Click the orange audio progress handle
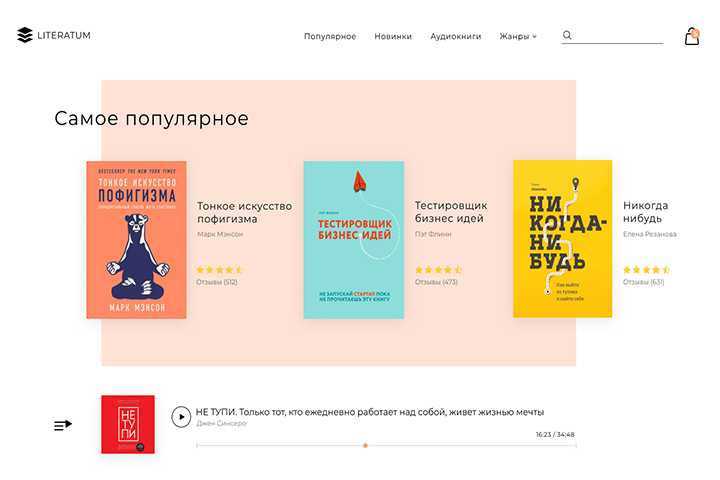This screenshot has height=480, width=720. [365, 446]
